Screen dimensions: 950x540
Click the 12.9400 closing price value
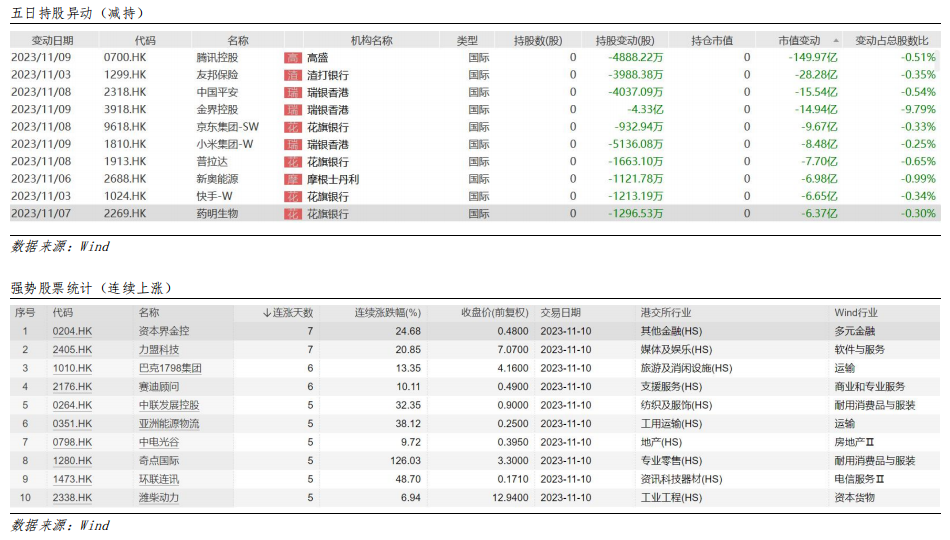[x=510, y=498]
